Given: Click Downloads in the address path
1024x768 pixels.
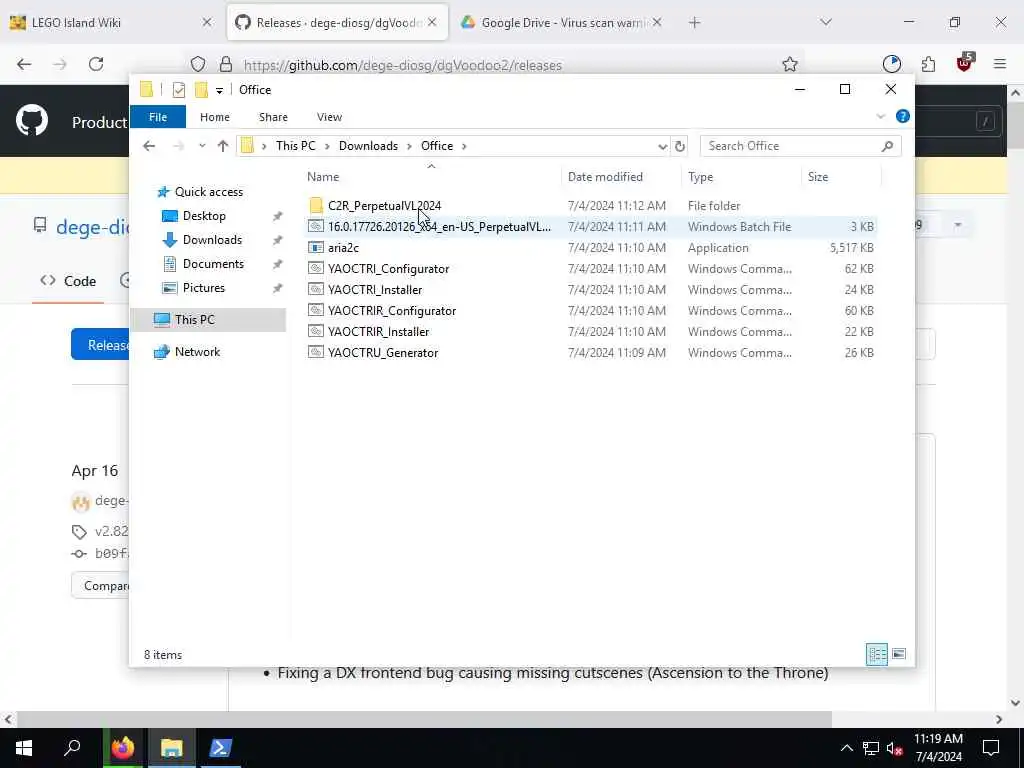Looking at the screenshot, I should click(x=368, y=146).
